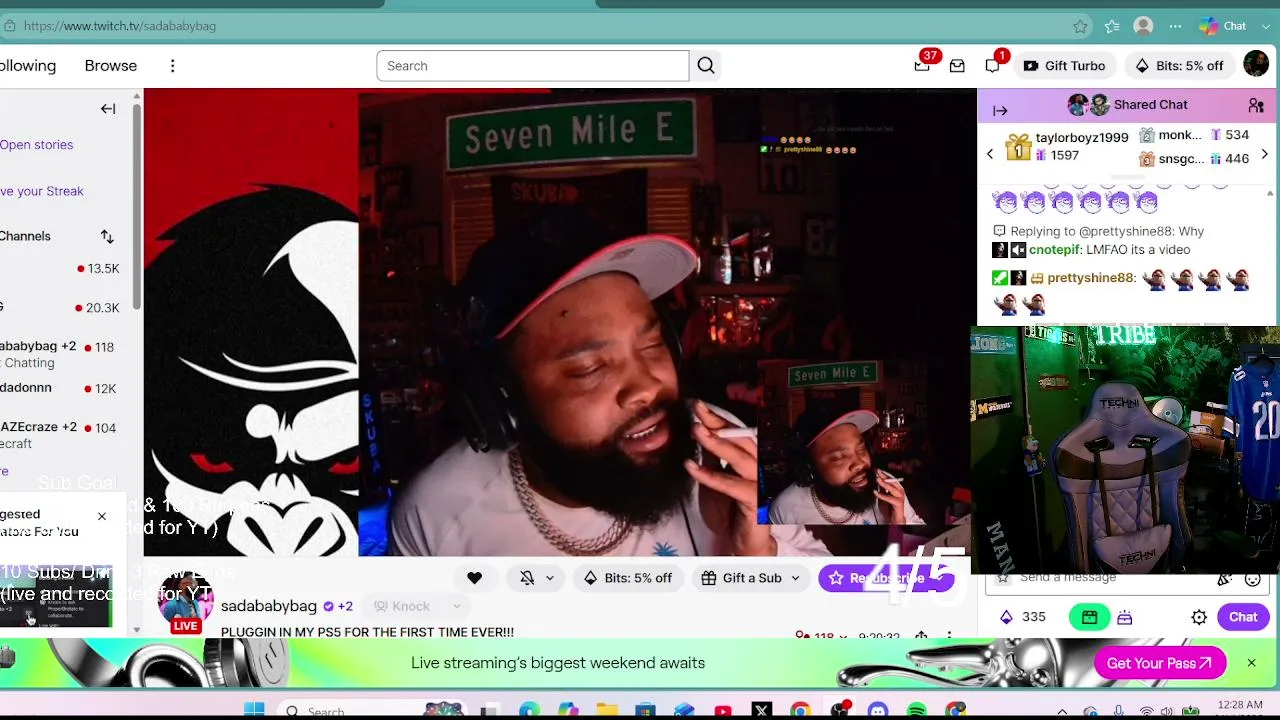Open the emote picker in chat
1280x720 pixels.
[1253, 578]
